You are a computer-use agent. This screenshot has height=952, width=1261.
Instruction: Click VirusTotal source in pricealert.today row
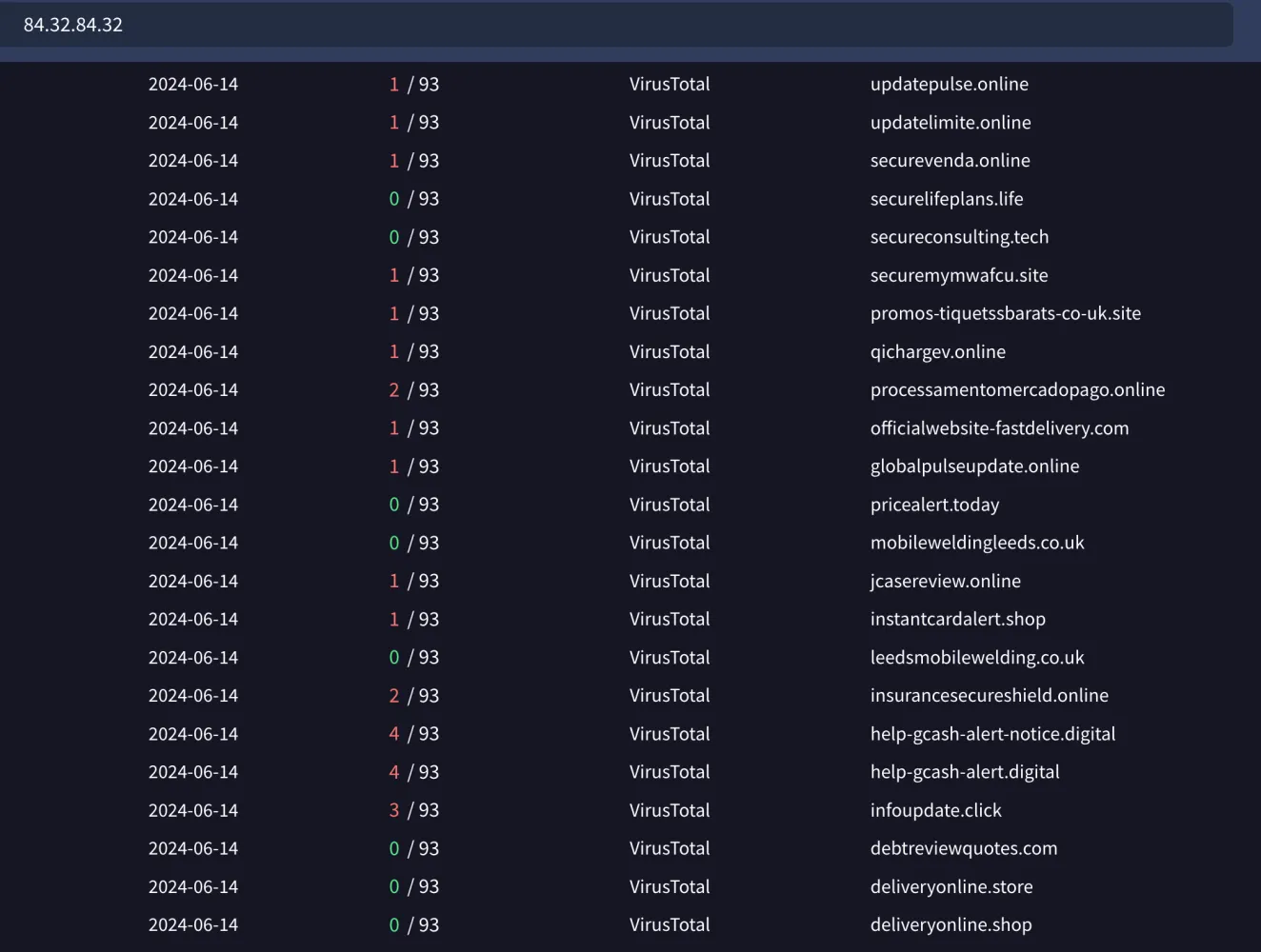tap(670, 505)
